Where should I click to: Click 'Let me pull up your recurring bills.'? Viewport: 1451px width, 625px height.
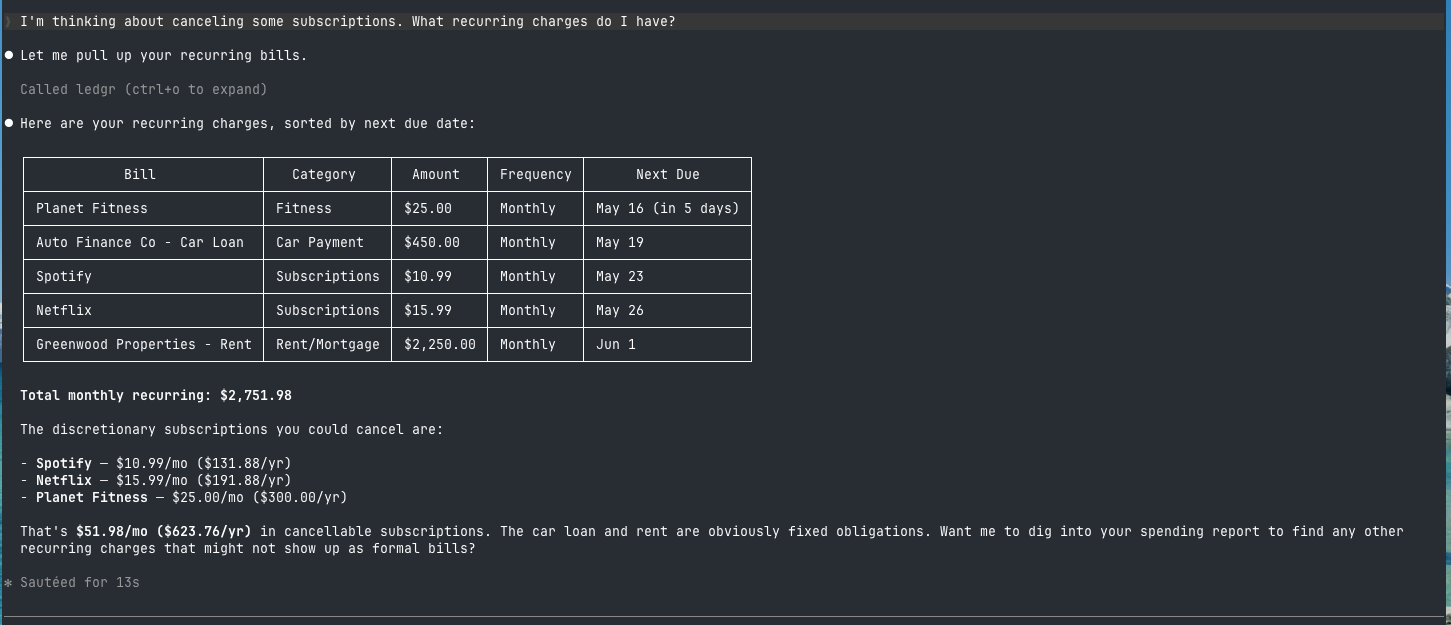point(164,56)
